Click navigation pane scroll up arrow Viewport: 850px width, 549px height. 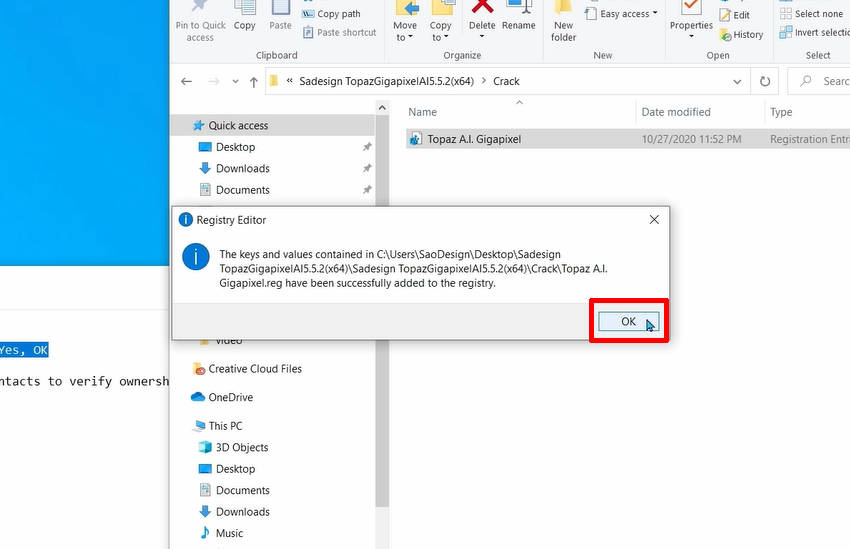click(x=382, y=108)
